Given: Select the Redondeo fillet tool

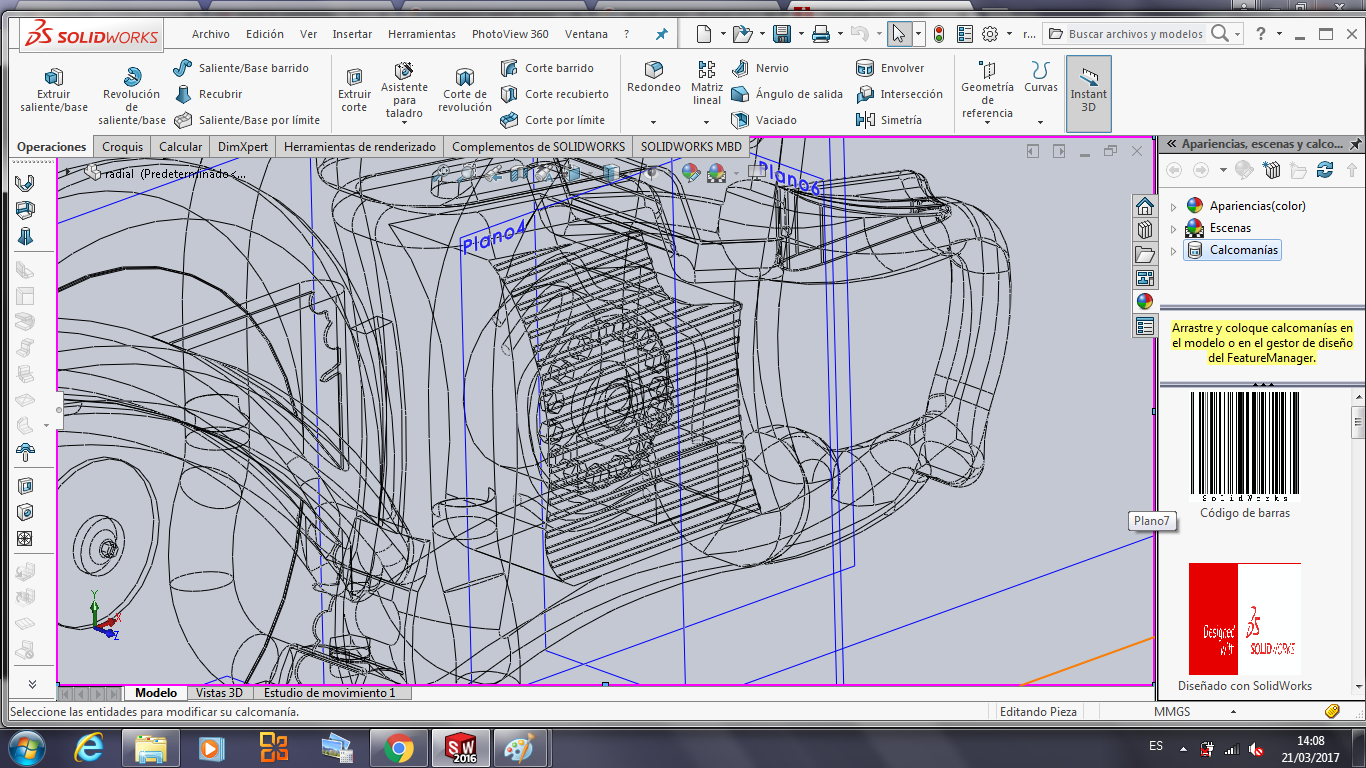Looking at the screenshot, I should 654,78.
